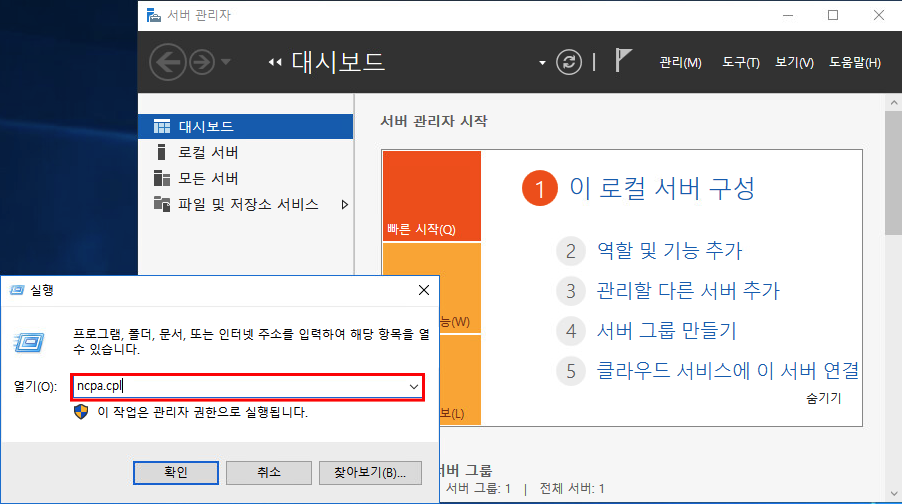902x504 pixels.
Task: Maximize the Server Manager window
Action: tap(833, 16)
